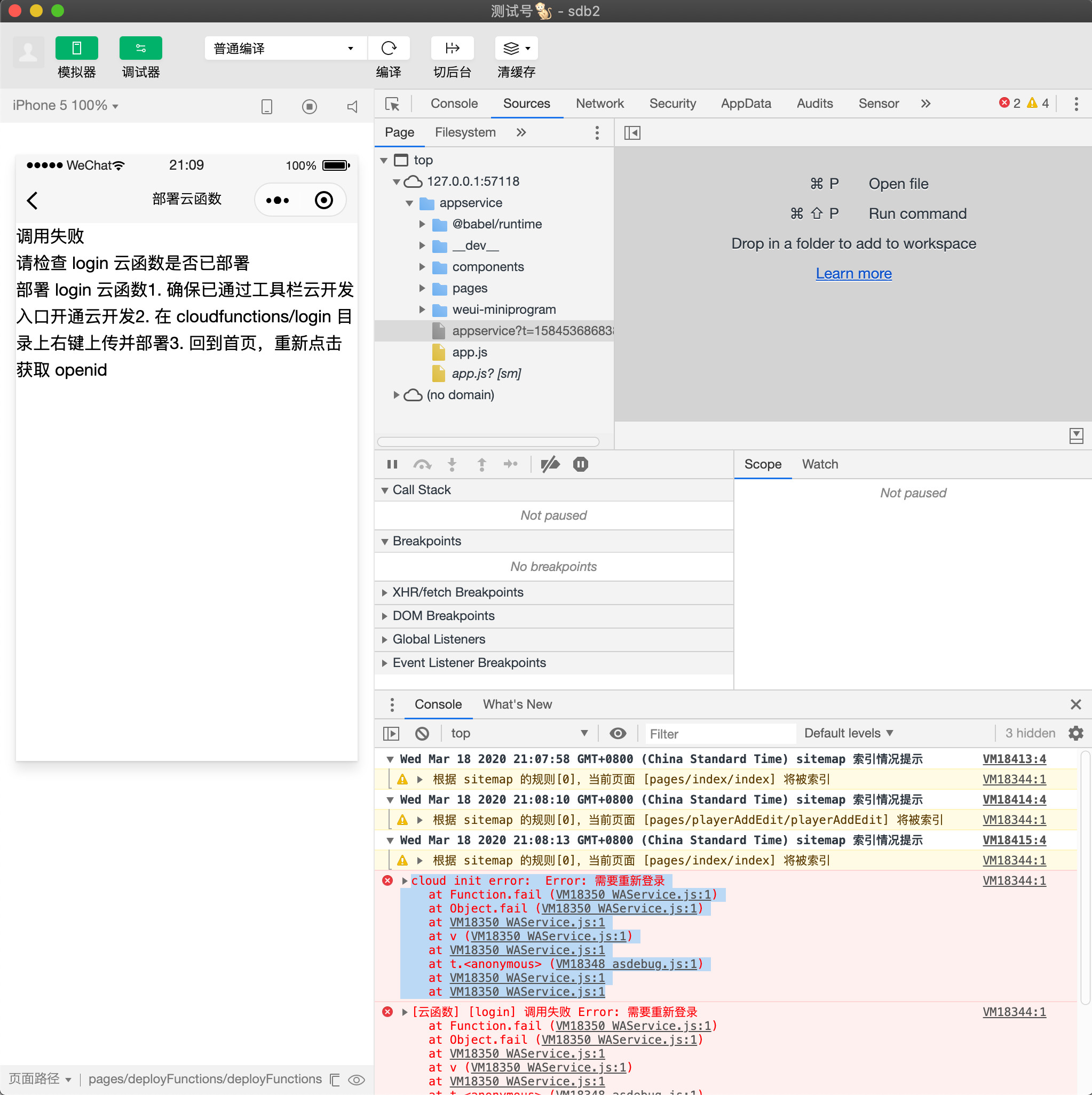Open the VM18413:4 source link
Viewport: 1092px width, 1095px height.
(1014, 759)
